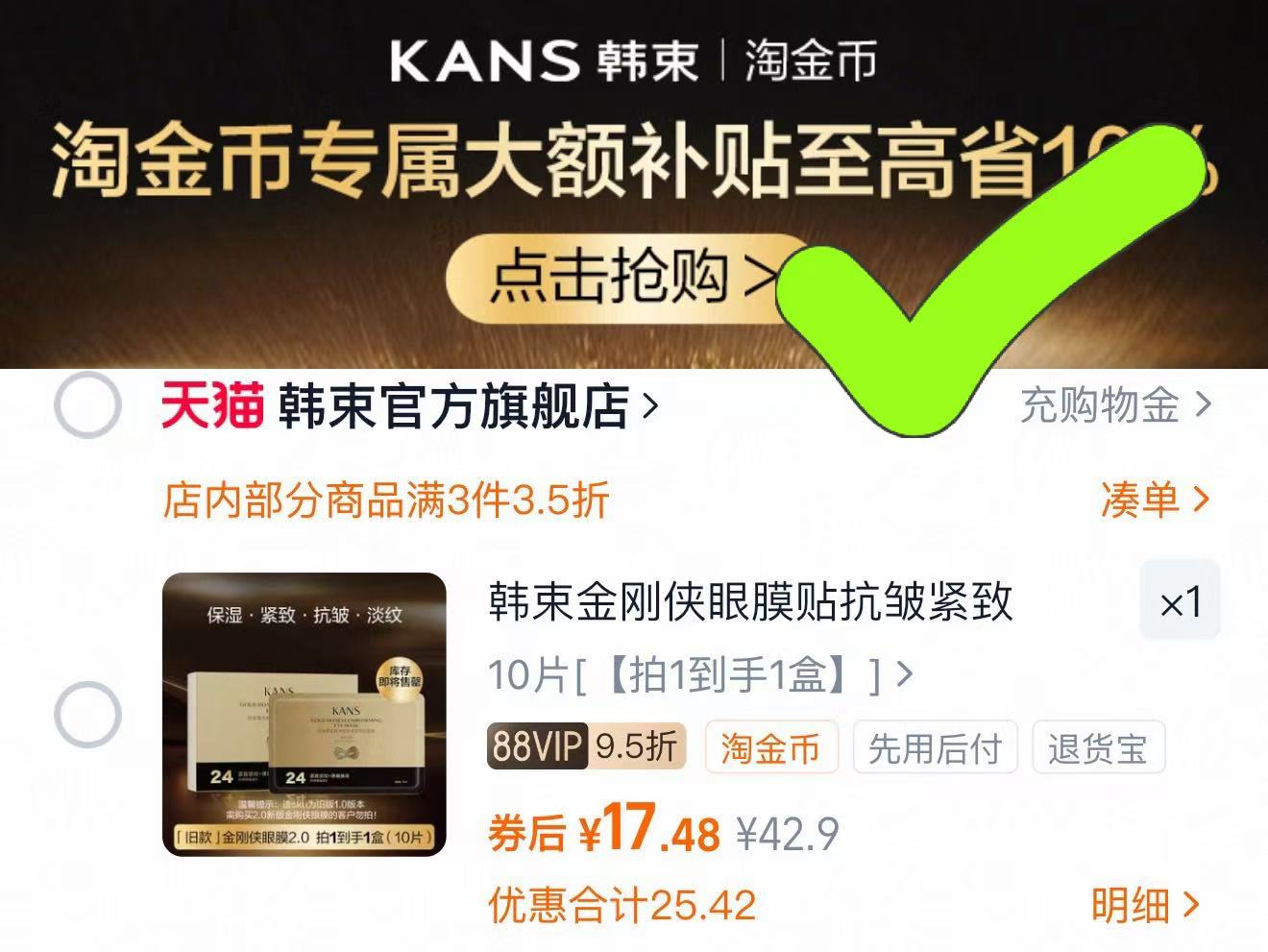Tap the 券后 ¥17.48 price
This screenshot has height=952, width=1268.
604,829
